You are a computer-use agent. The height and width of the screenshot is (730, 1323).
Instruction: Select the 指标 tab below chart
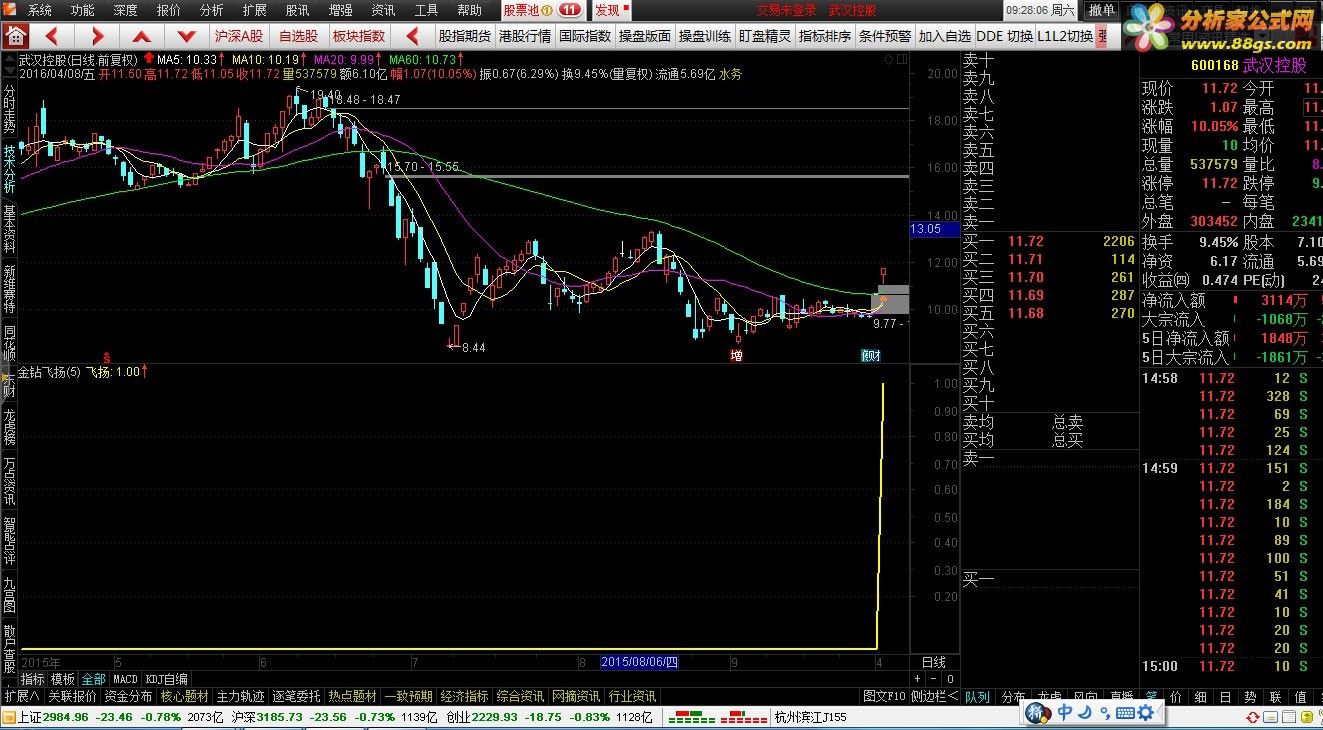tap(33, 679)
